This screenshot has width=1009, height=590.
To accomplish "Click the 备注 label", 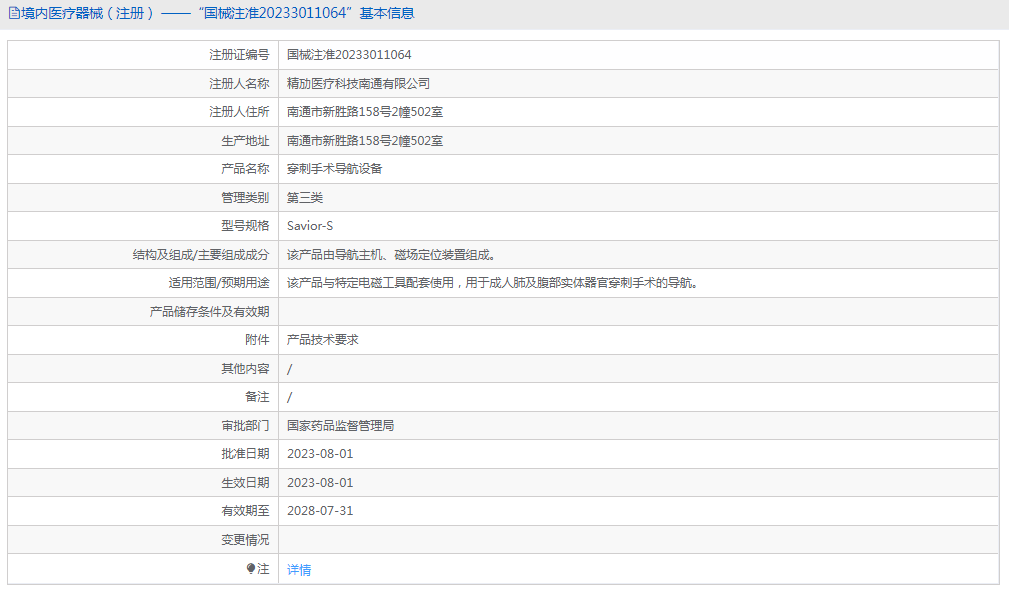I will 257,397.
